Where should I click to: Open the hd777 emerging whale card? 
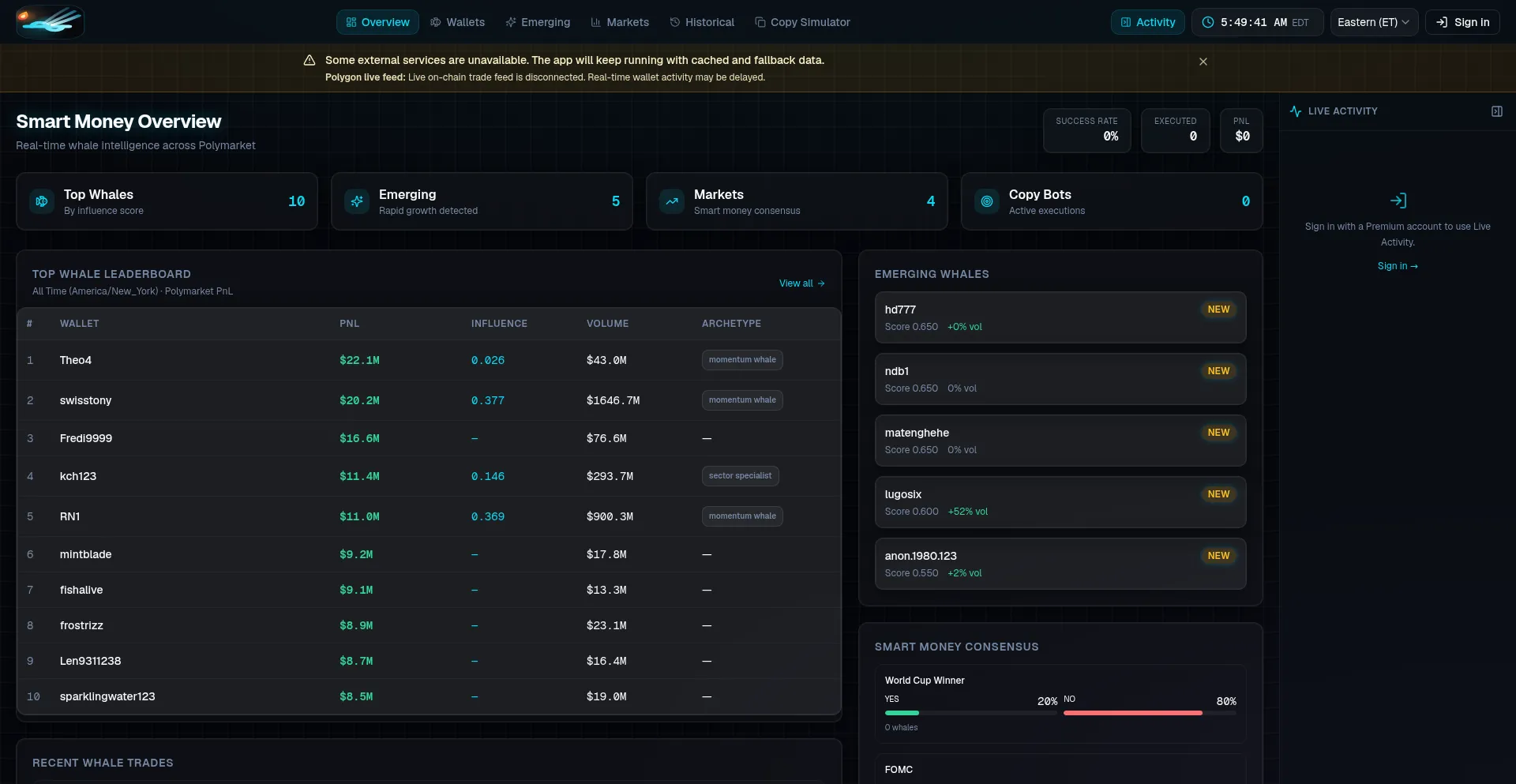tap(1060, 317)
